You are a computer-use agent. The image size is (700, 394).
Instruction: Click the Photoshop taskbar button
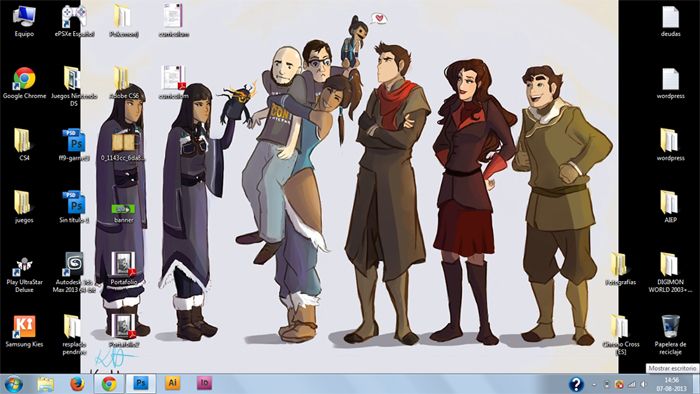pyautogui.click(x=141, y=383)
